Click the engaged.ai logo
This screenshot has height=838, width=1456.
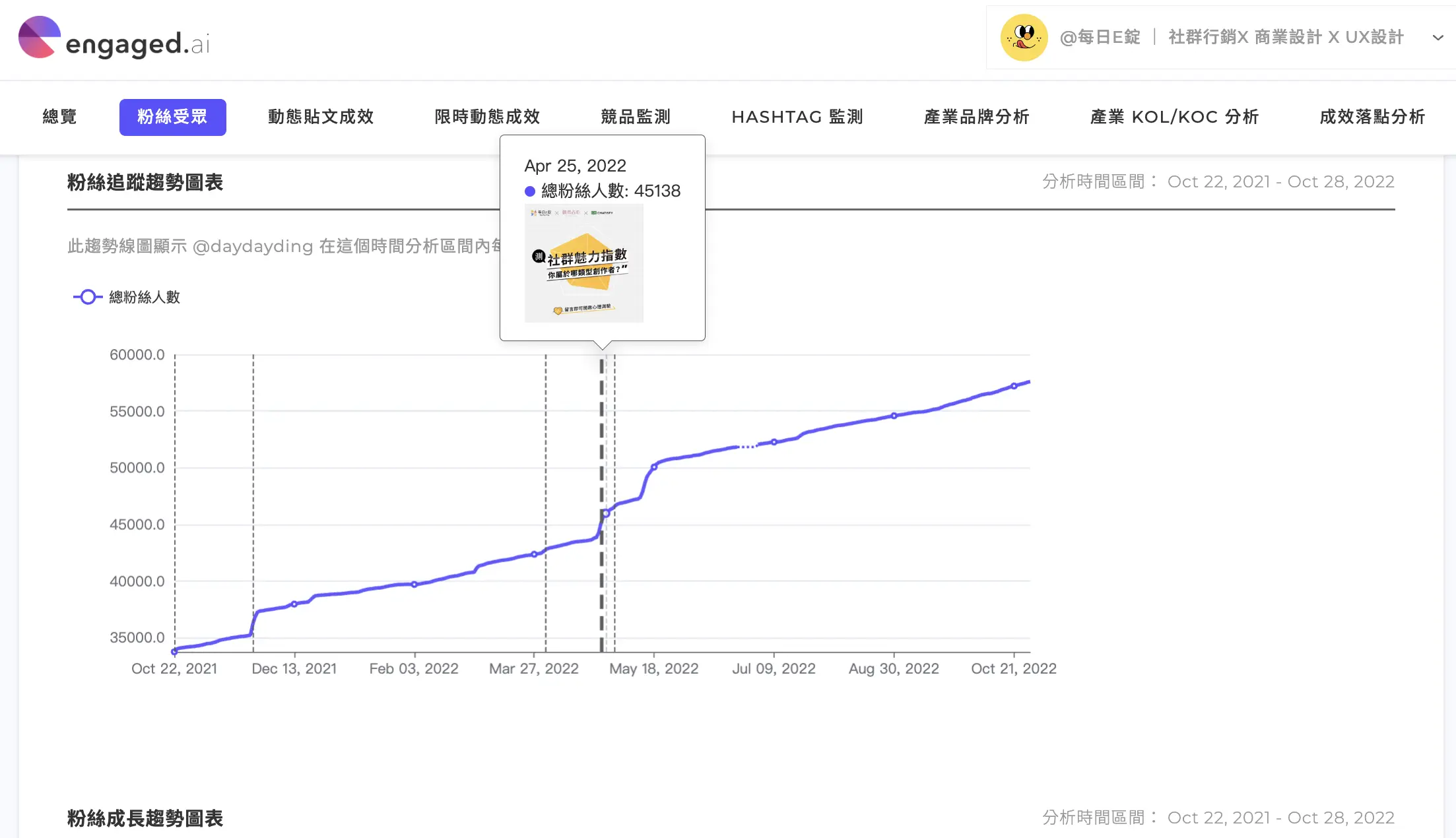click(x=114, y=38)
